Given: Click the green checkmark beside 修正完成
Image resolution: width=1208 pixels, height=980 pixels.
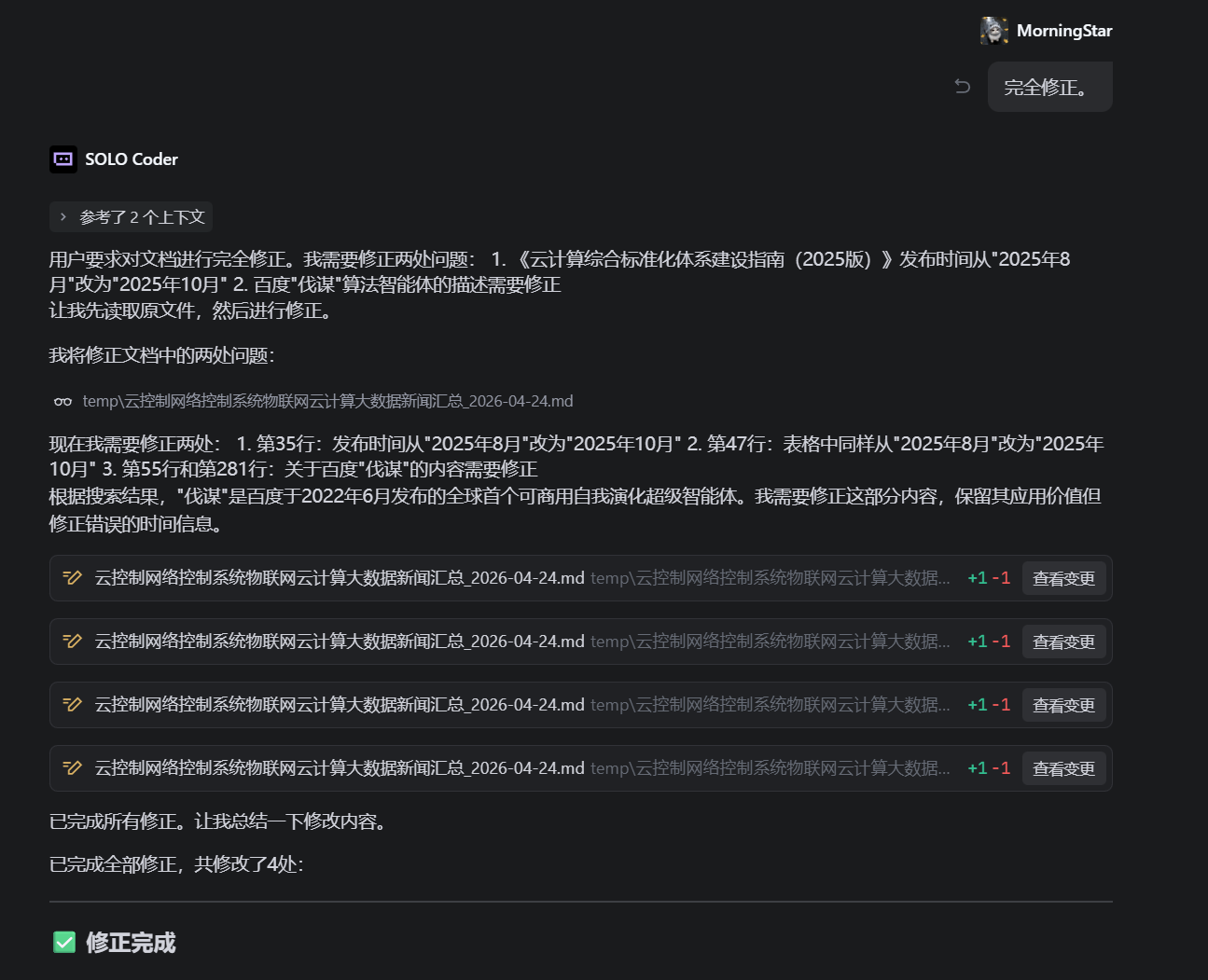Looking at the screenshot, I should click(64, 943).
